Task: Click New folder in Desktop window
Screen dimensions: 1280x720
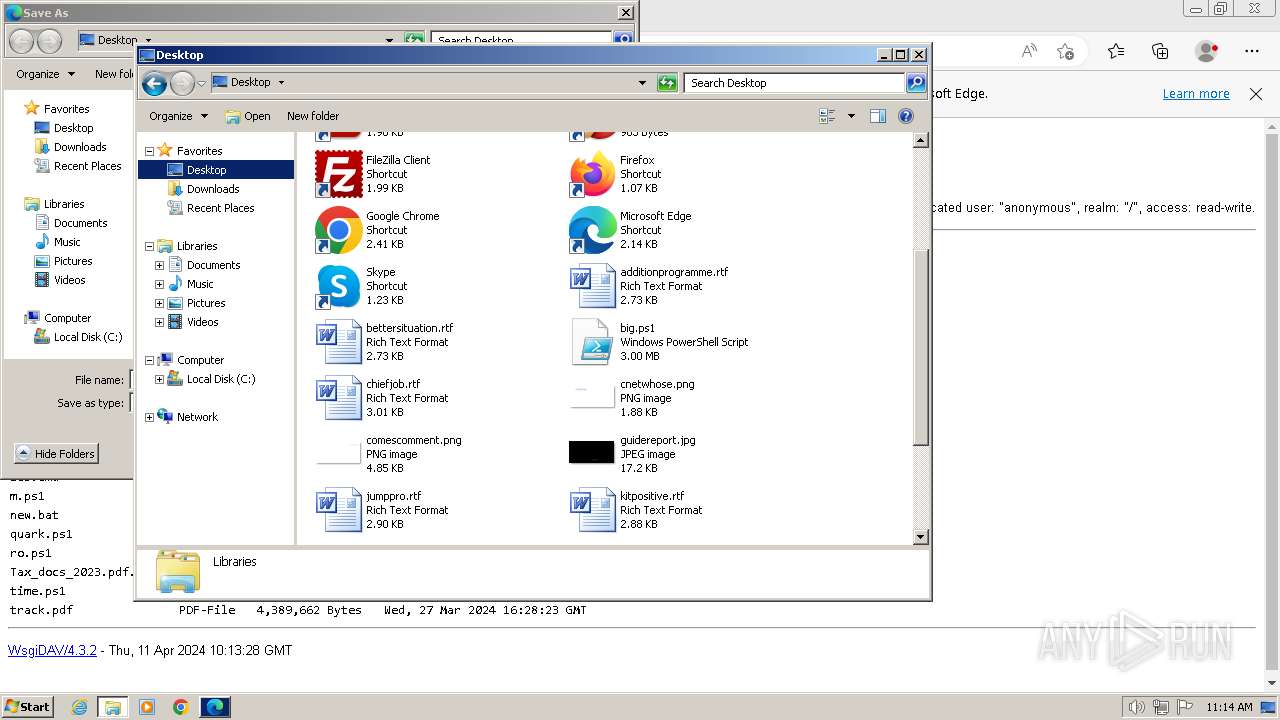Action: pyautogui.click(x=313, y=116)
